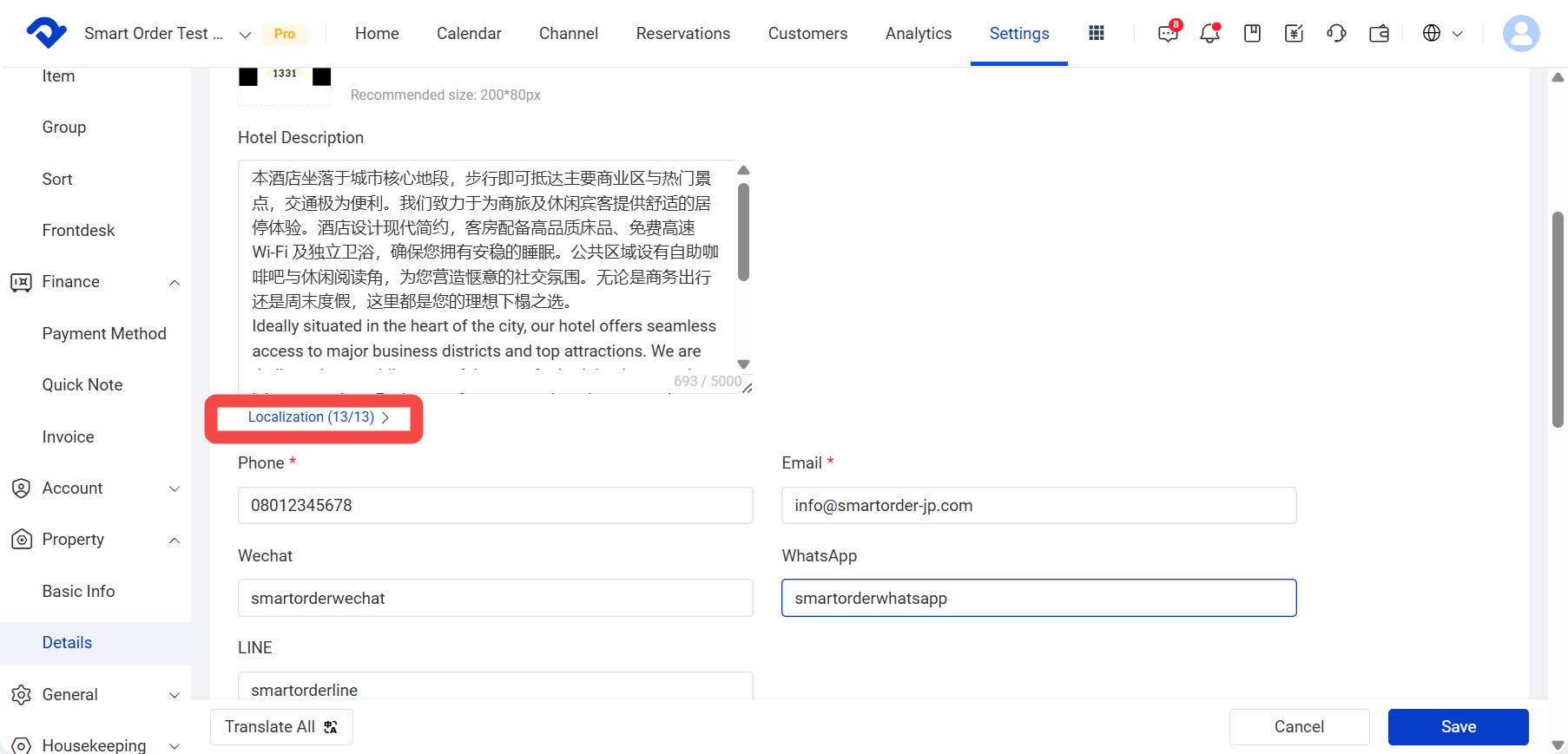
Task: Expand the Account menu chevron
Action: click(x=175, y=488)
